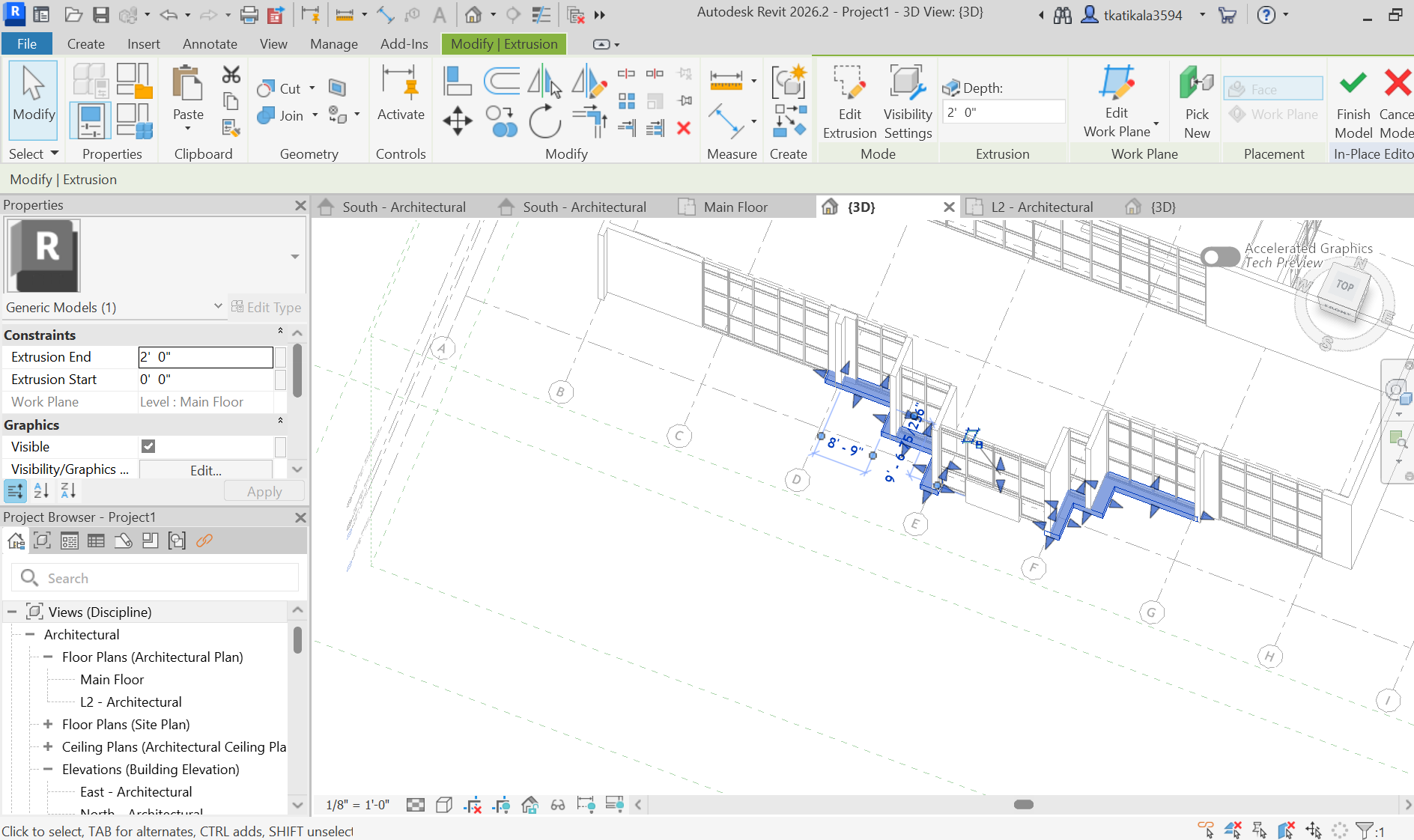Toggle Select Links in status bar
The height and width of the screenshot is (840, 1414).
tap(1206, 830)
